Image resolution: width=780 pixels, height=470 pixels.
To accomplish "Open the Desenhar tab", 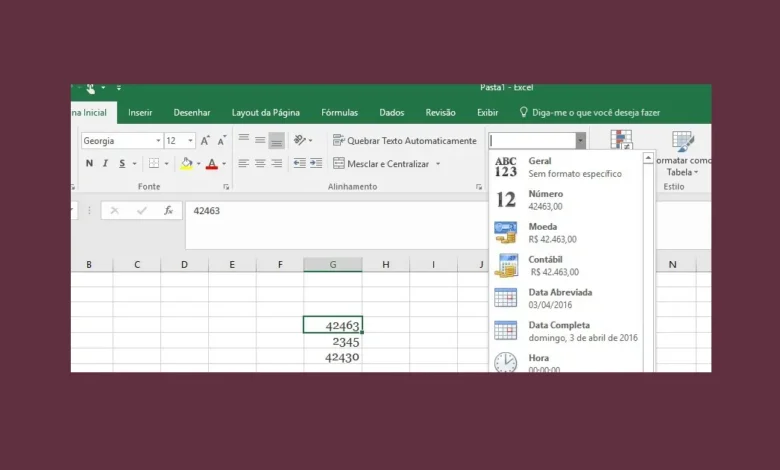I will [x=192, y=112].
